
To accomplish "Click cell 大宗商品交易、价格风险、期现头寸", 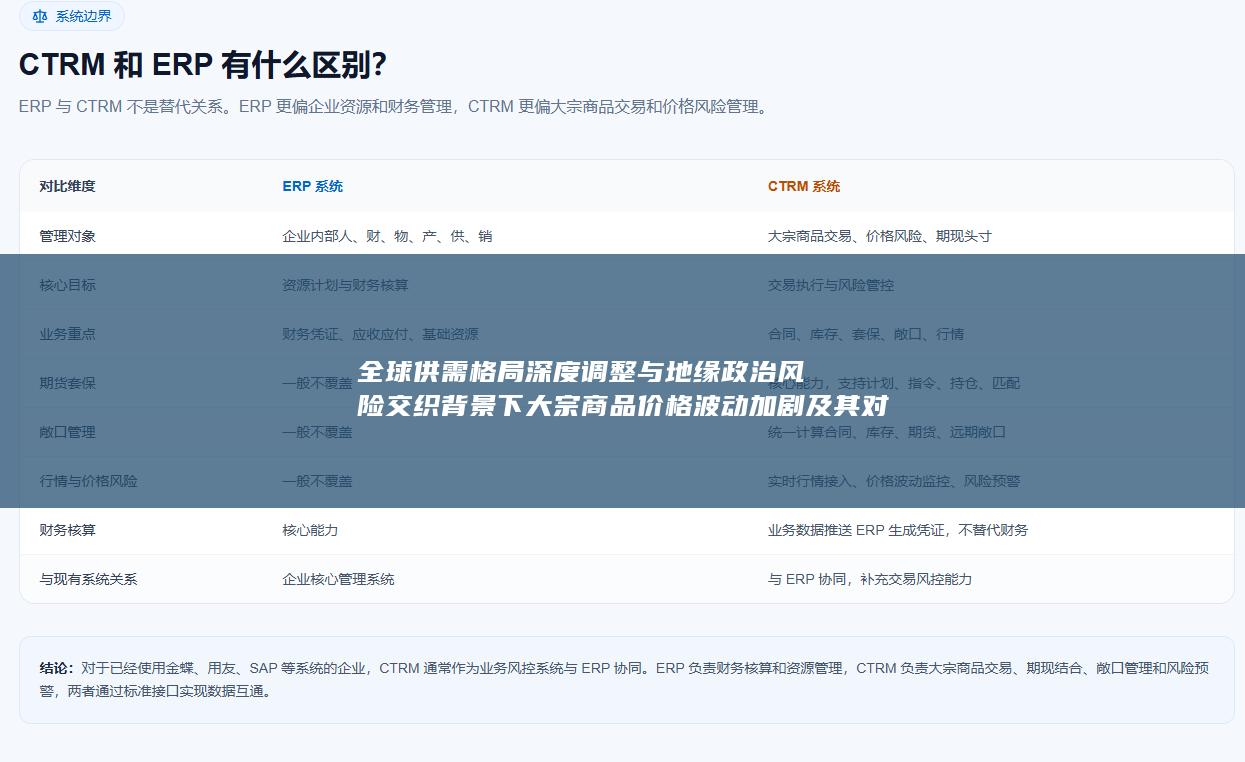I will [x=880, y=236].
